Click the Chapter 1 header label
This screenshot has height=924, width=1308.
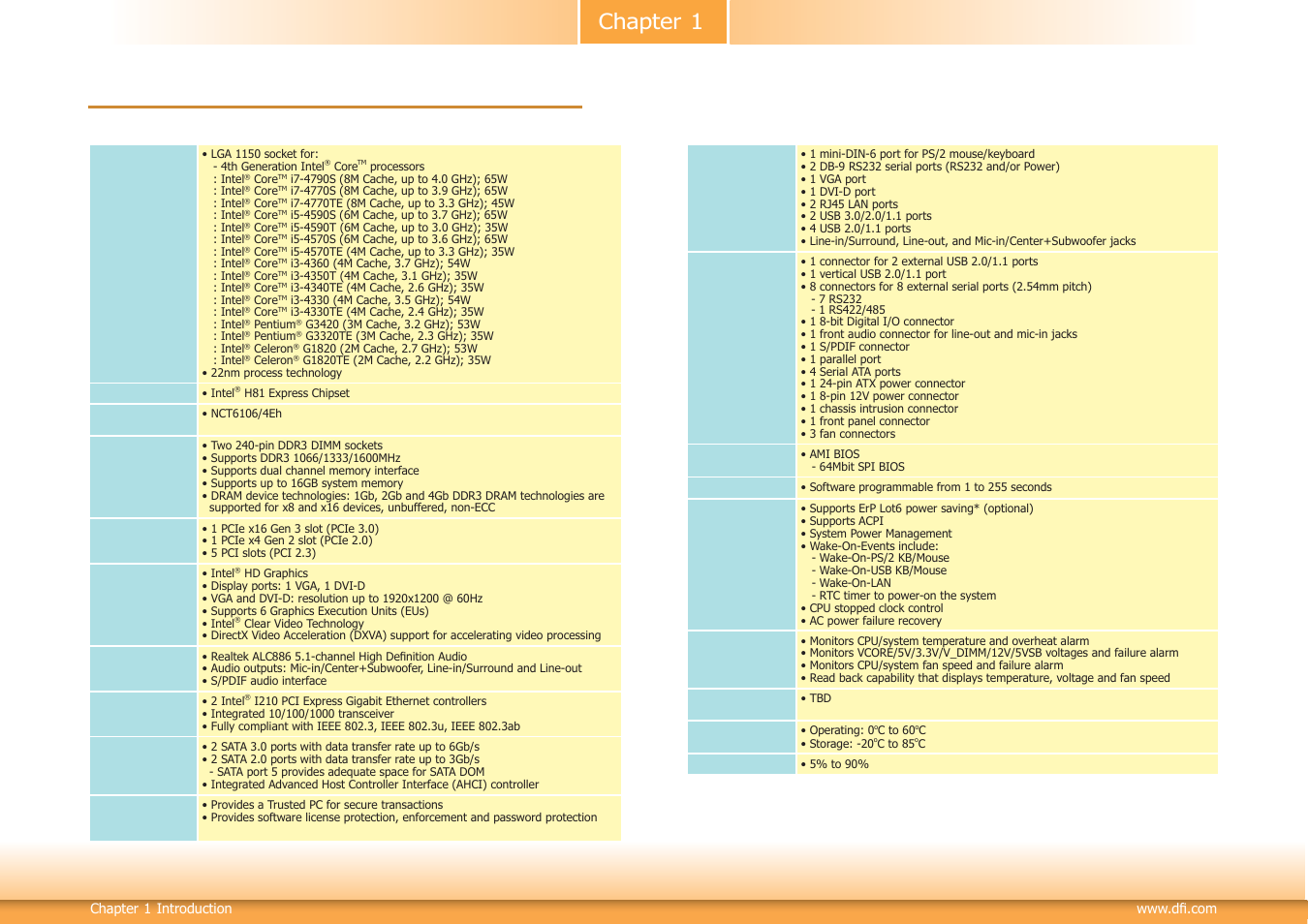pos(650,21)
